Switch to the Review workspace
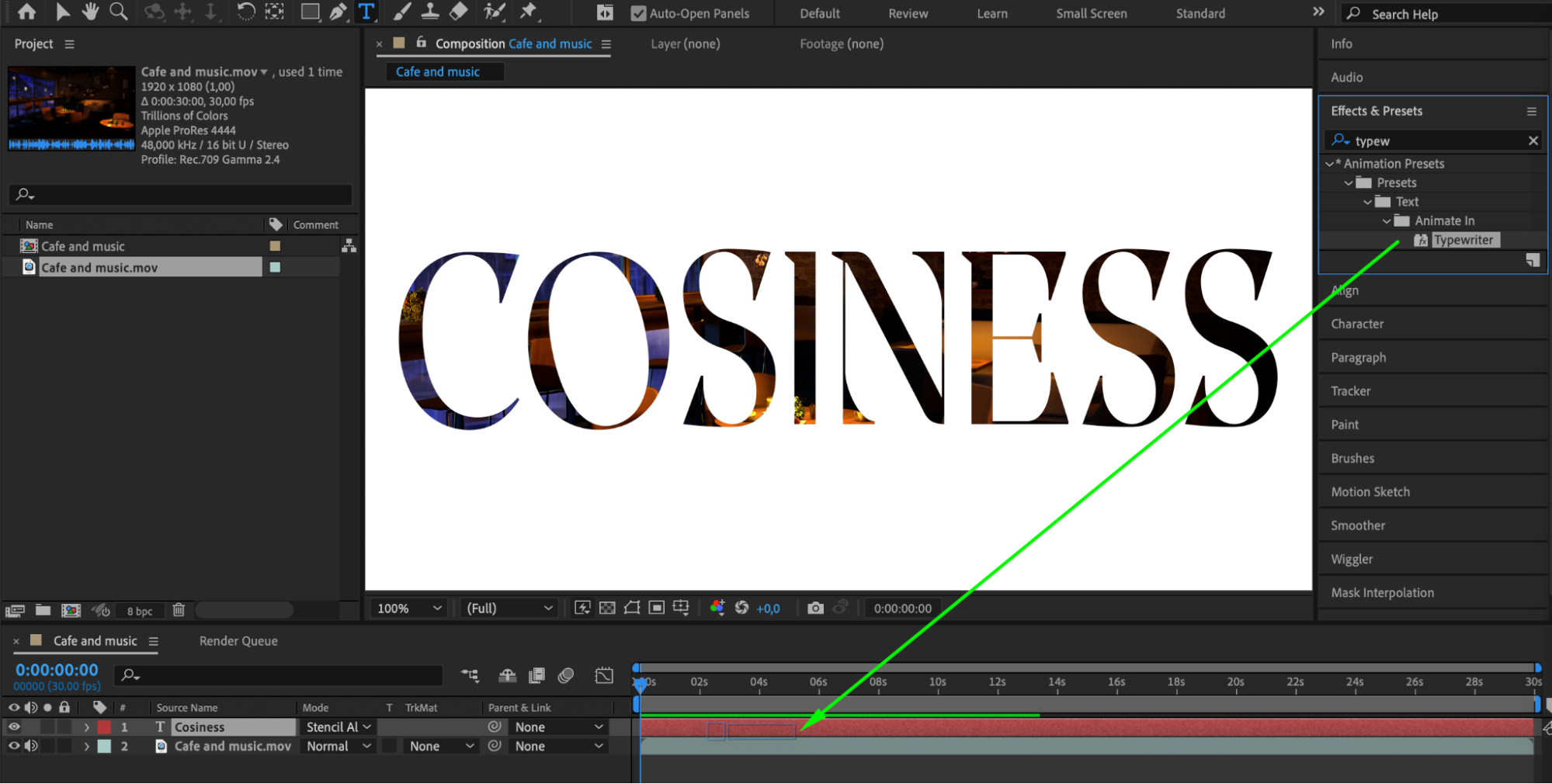This screenshot has height=784, width=1552. 908,13
